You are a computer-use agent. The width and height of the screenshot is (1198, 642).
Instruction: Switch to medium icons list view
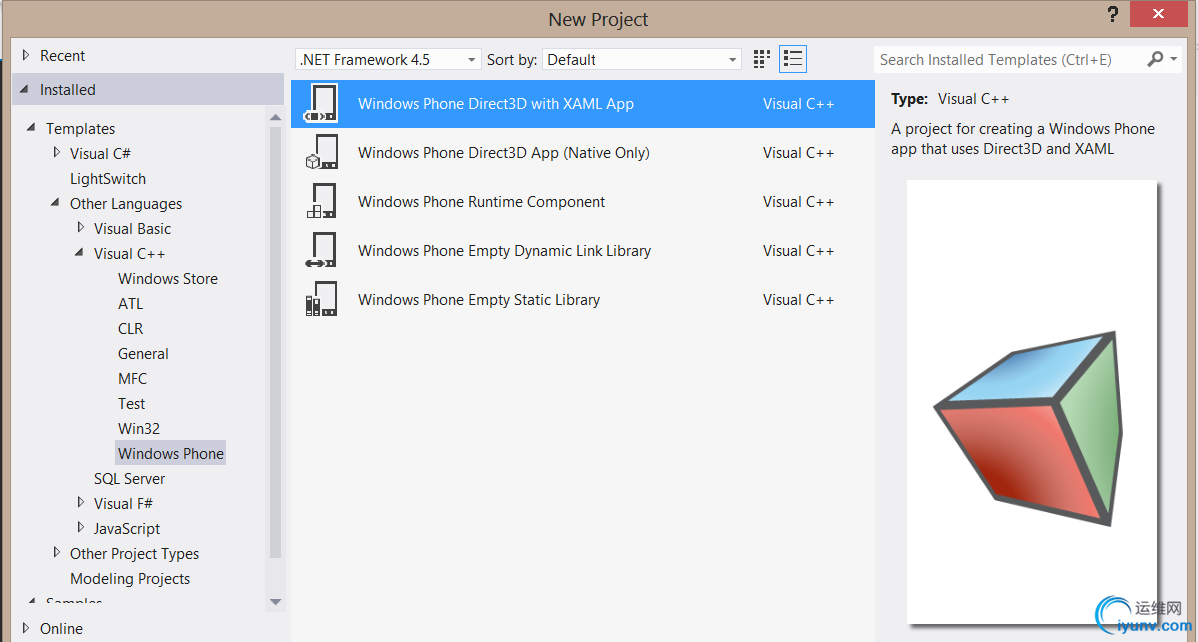click(793, 60)
